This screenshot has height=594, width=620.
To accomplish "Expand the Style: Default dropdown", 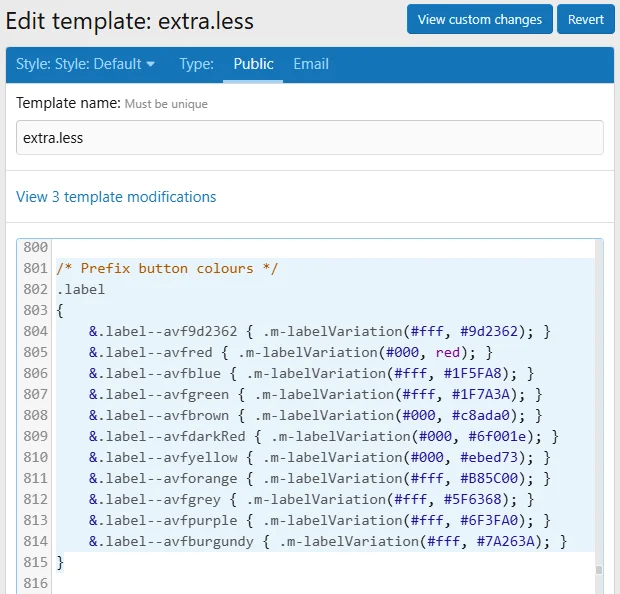I will (x=85, y=64).
